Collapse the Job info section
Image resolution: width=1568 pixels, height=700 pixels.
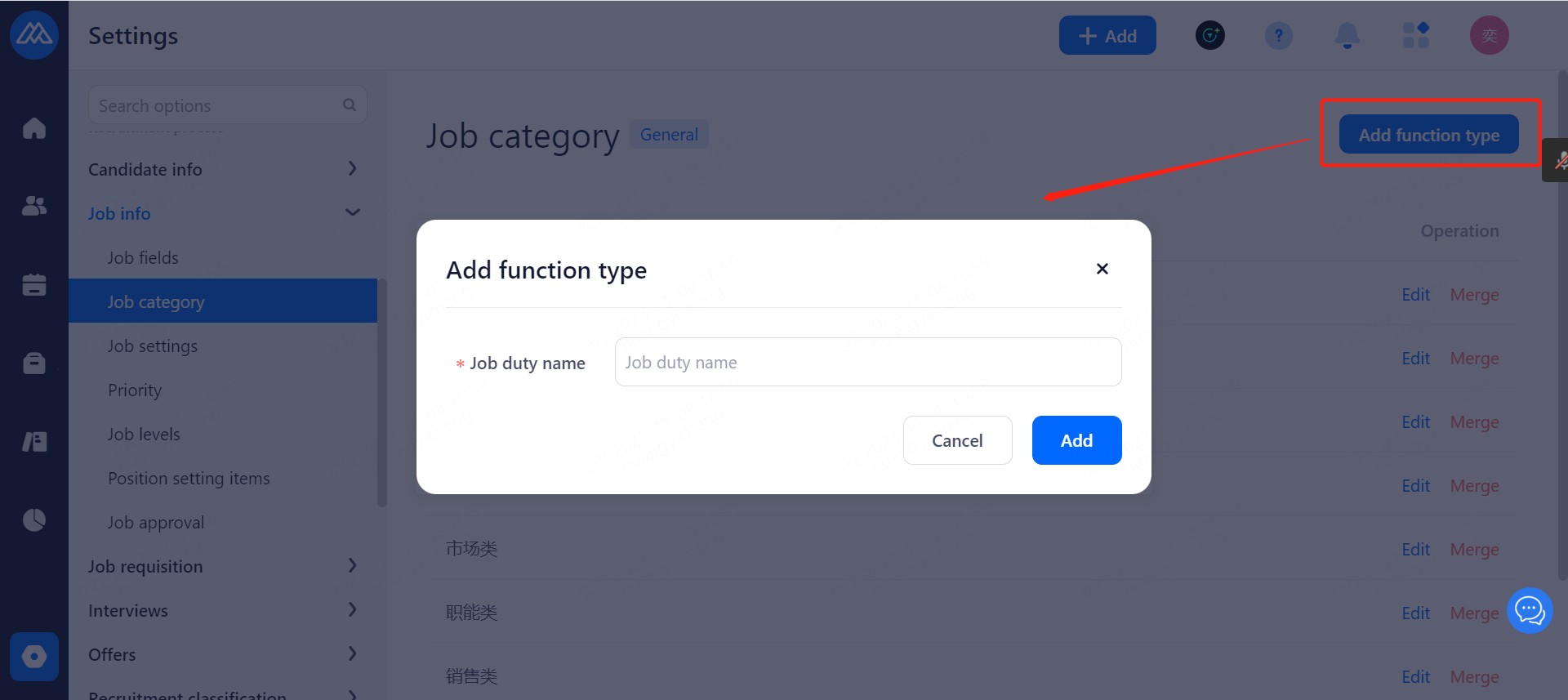pos(352,213)
